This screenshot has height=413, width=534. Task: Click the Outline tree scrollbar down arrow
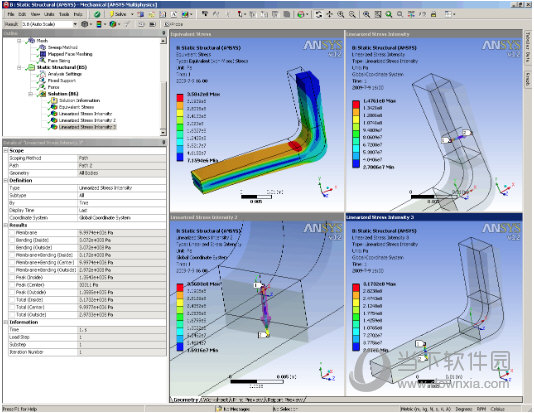click(x=163, y=132)
